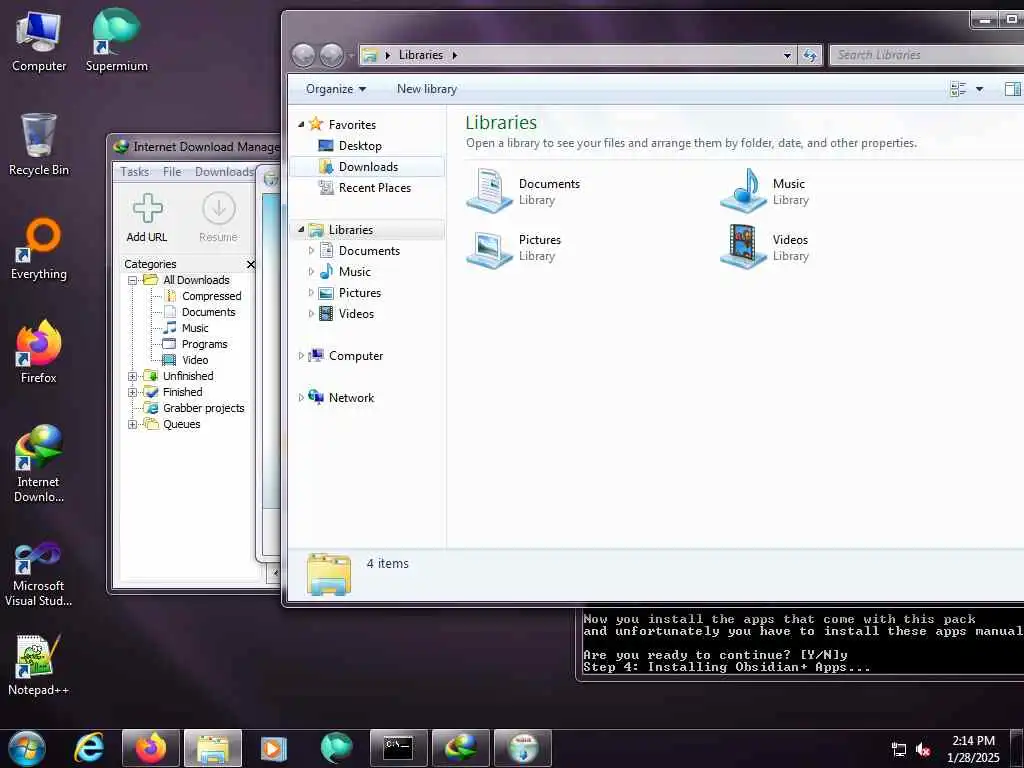Expand the Computer node in navigation pane
This screenshot has height=768, width=1024.
(301, 356)
